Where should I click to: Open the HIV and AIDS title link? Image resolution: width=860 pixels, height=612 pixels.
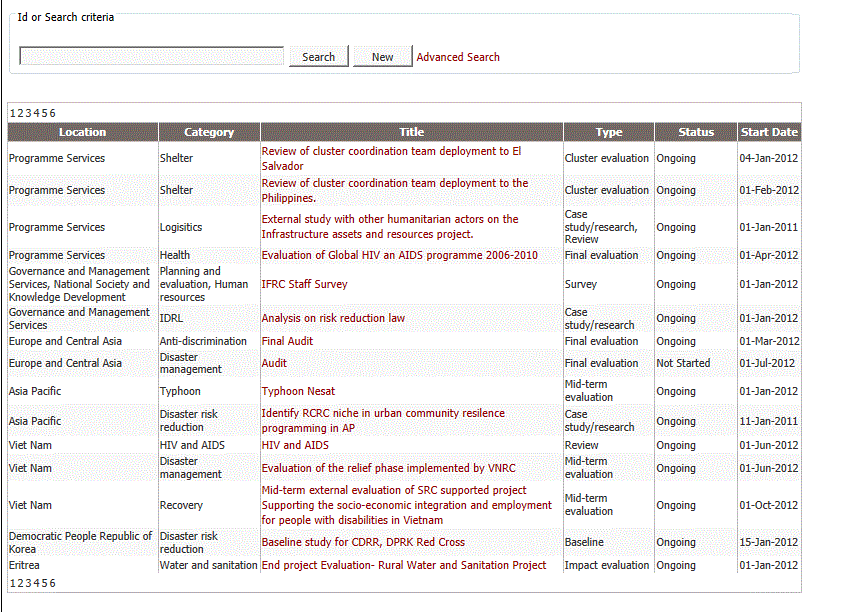coord(295,445)
